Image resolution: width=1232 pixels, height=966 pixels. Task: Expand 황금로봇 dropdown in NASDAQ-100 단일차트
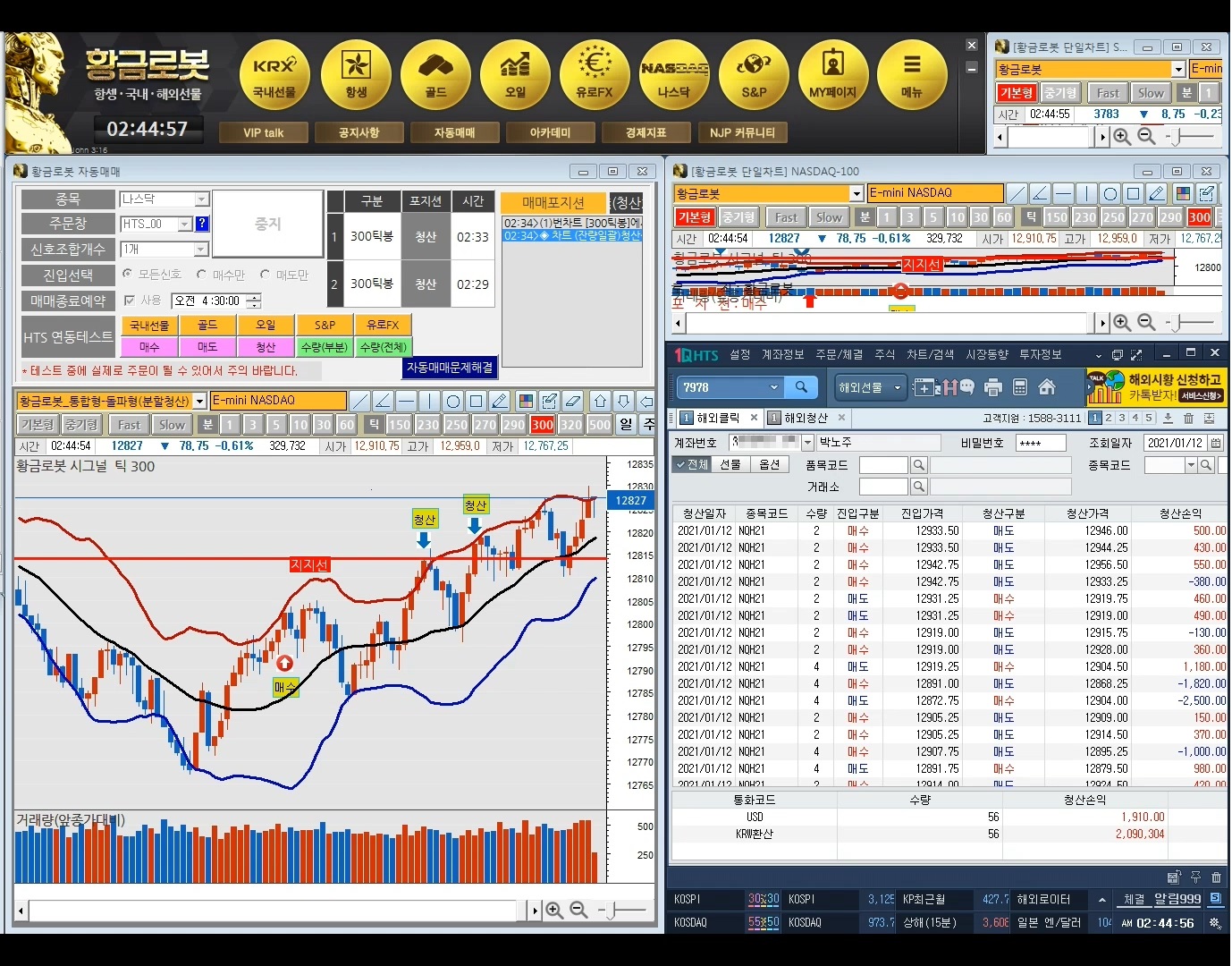point(856,193)
